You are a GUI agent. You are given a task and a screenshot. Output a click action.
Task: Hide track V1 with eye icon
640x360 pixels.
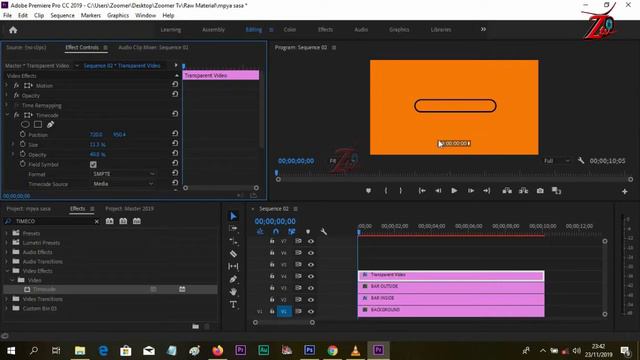(311, 311)
